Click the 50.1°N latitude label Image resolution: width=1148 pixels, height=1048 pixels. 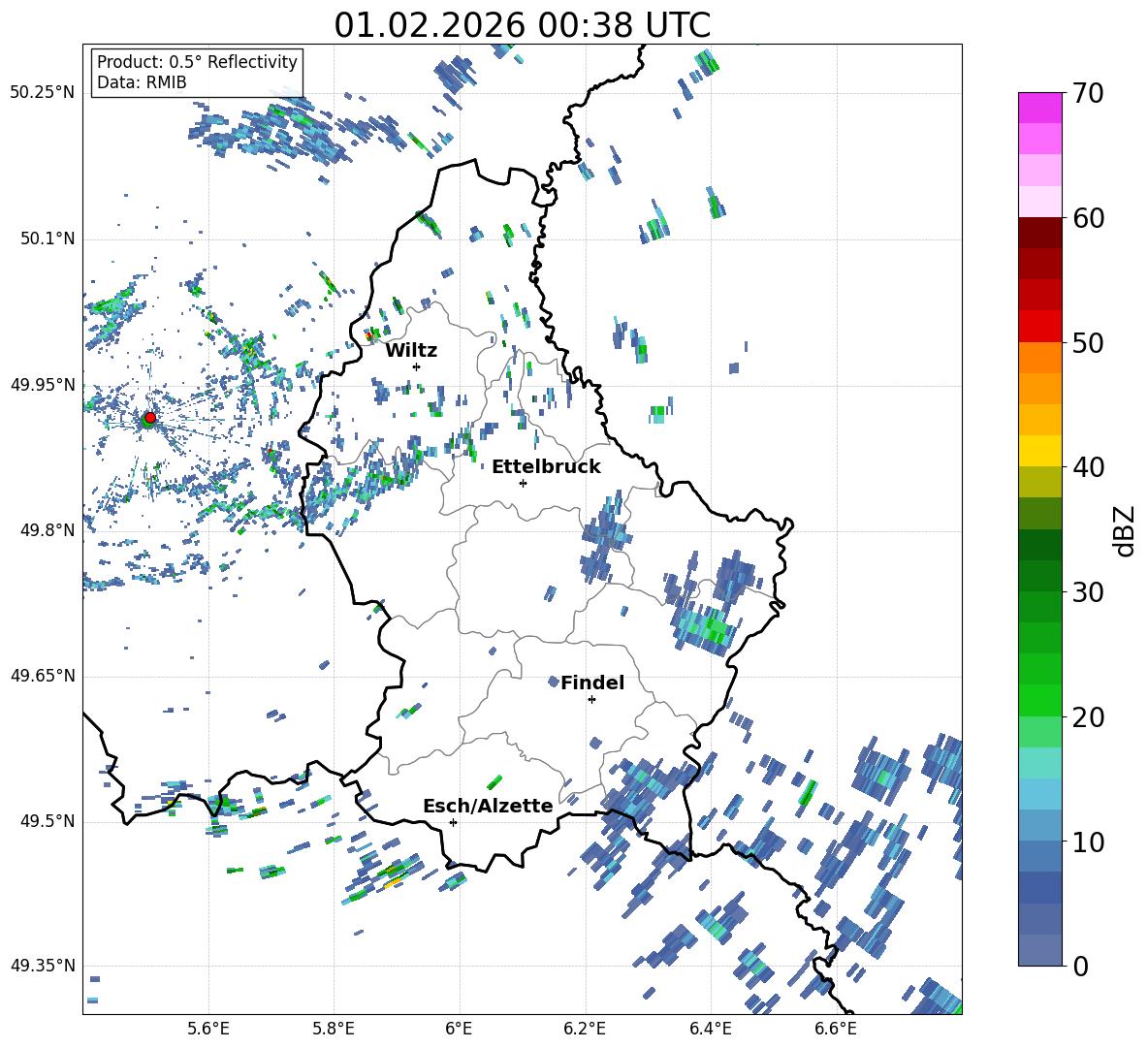pos(48,239)
